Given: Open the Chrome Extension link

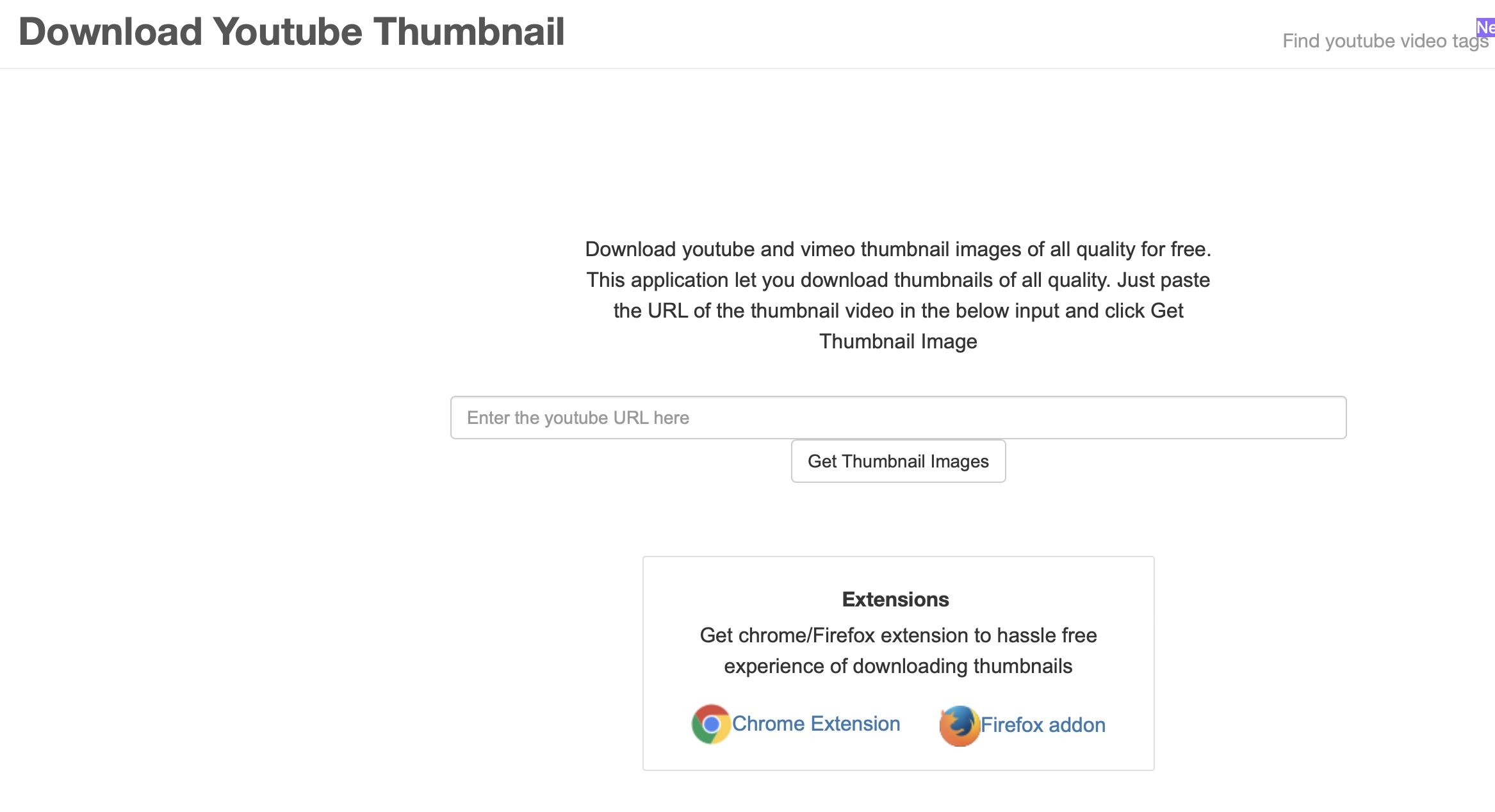Looking at the screenshot, I should tap(816, 724).
